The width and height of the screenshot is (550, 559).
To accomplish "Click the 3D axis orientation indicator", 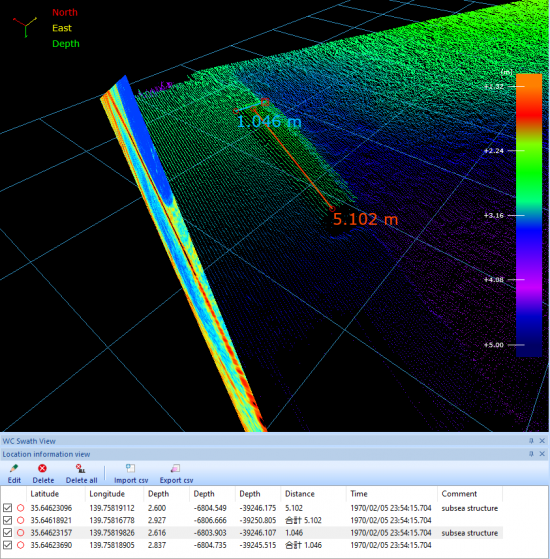I will pyautogui.click(x=25, y=27).
